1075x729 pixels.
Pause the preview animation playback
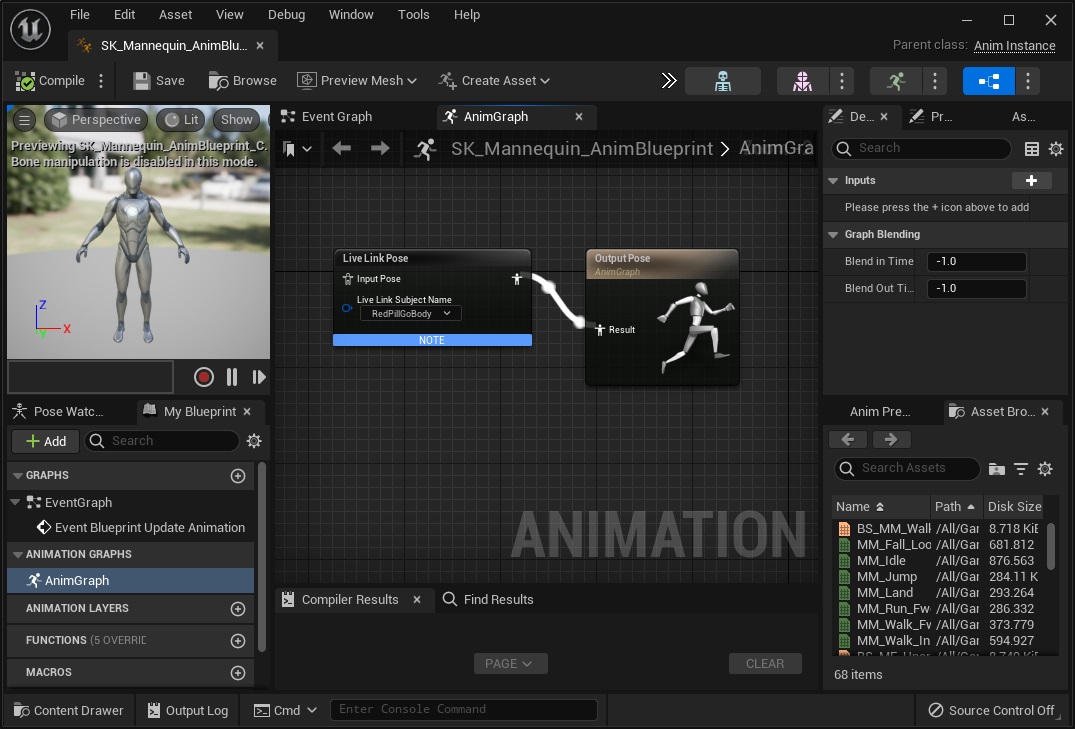tap(232, 377)
